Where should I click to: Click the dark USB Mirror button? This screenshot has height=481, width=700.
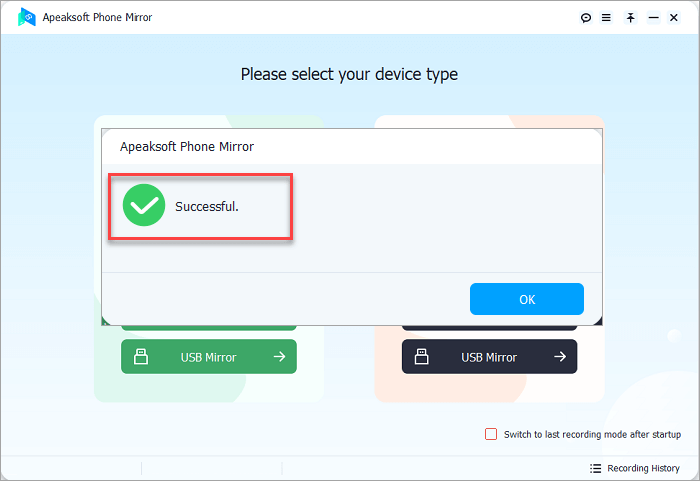(489, 356)
